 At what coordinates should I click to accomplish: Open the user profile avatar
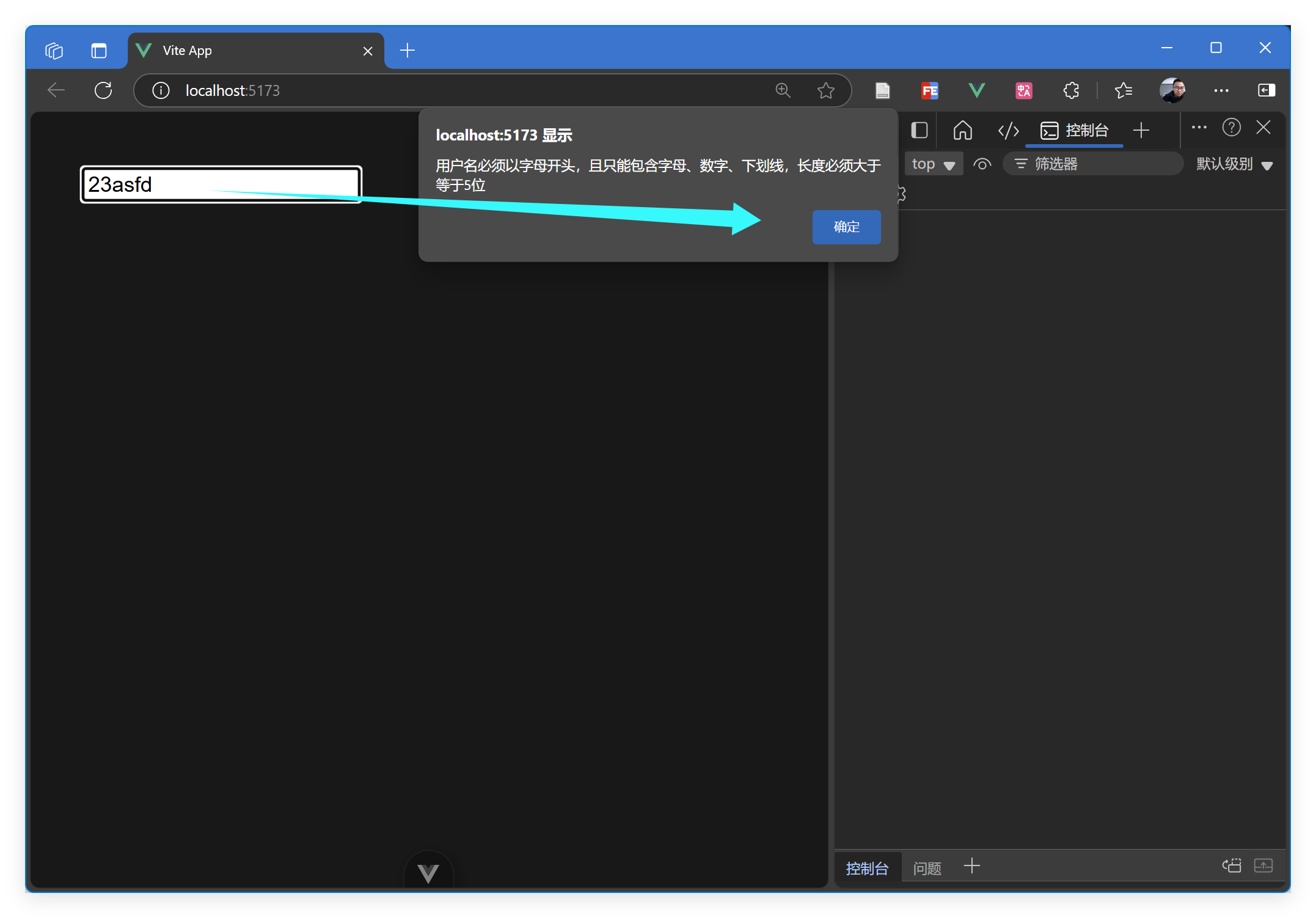coord(1172,90)
